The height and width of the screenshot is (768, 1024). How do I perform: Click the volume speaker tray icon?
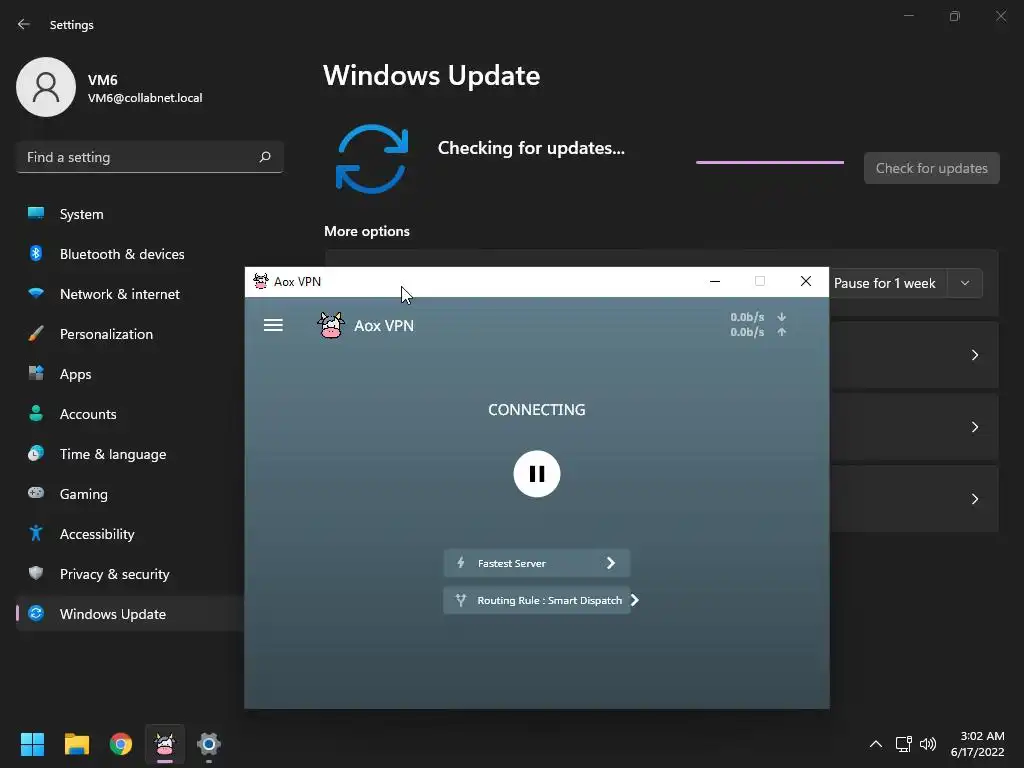pyautogui.click(x=927, y=744)
